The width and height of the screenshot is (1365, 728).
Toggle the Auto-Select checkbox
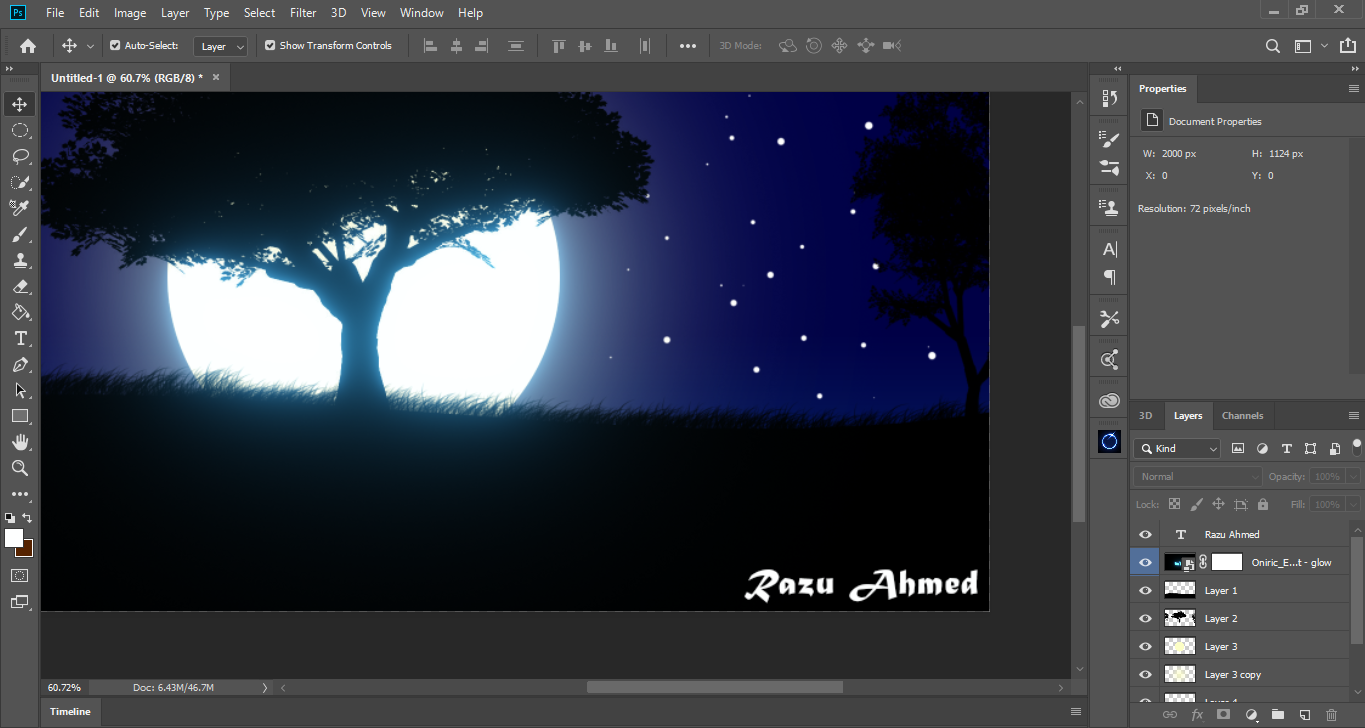click(115, 46)
